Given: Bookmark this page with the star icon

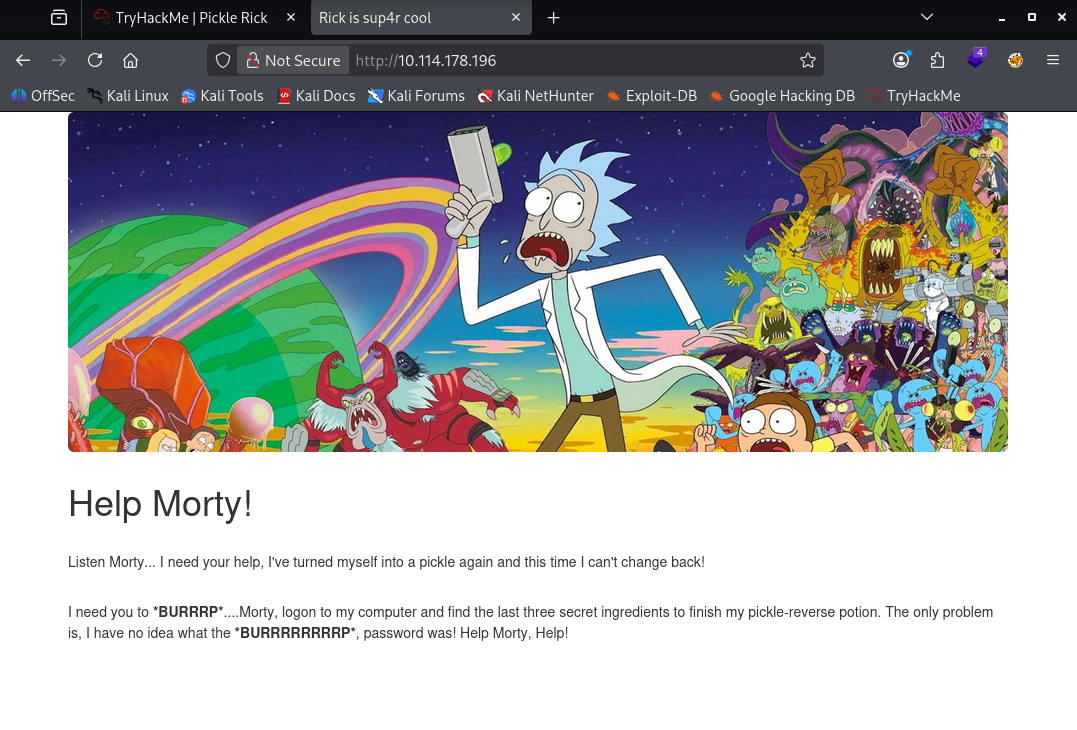Looking at the screenshot, I should [808, 60].
